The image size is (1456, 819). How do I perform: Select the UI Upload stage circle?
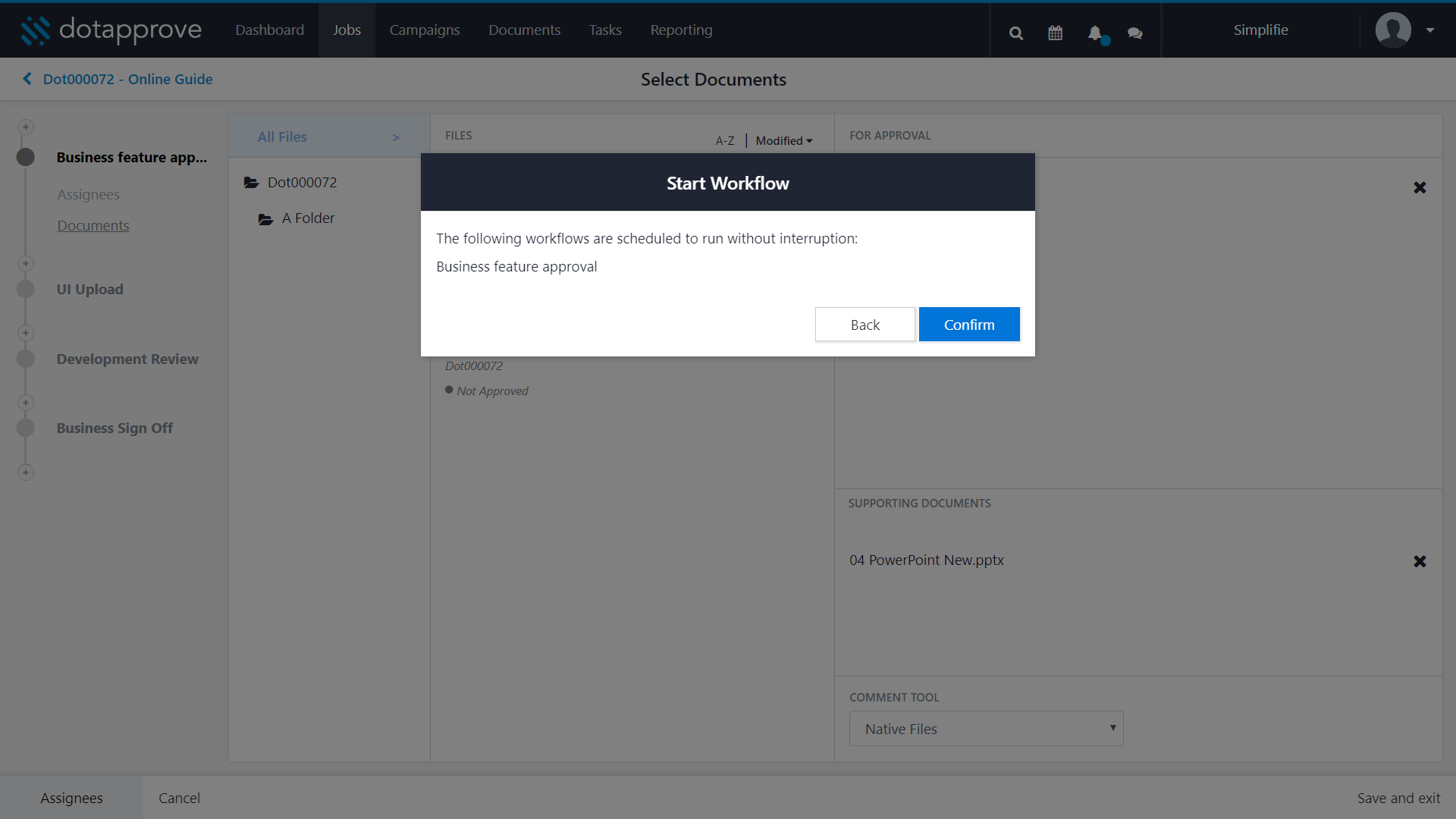26,290
